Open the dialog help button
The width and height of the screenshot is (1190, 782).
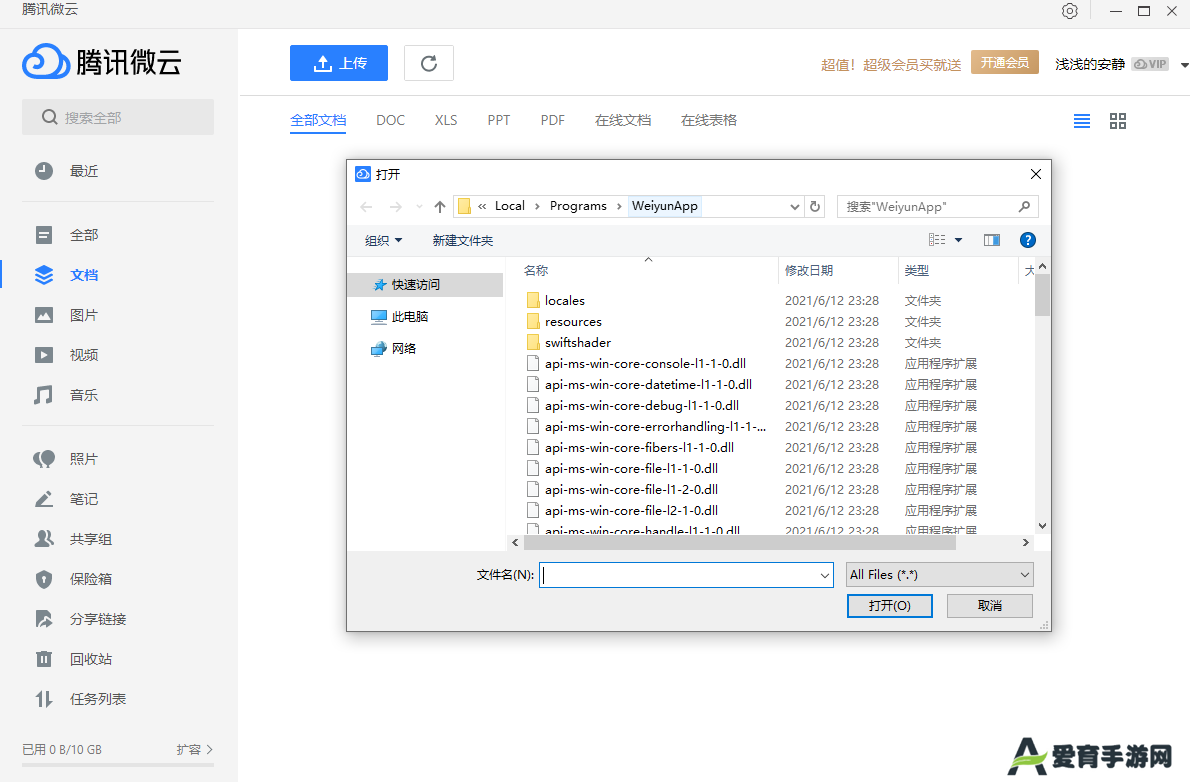(x=1028, y=240)
